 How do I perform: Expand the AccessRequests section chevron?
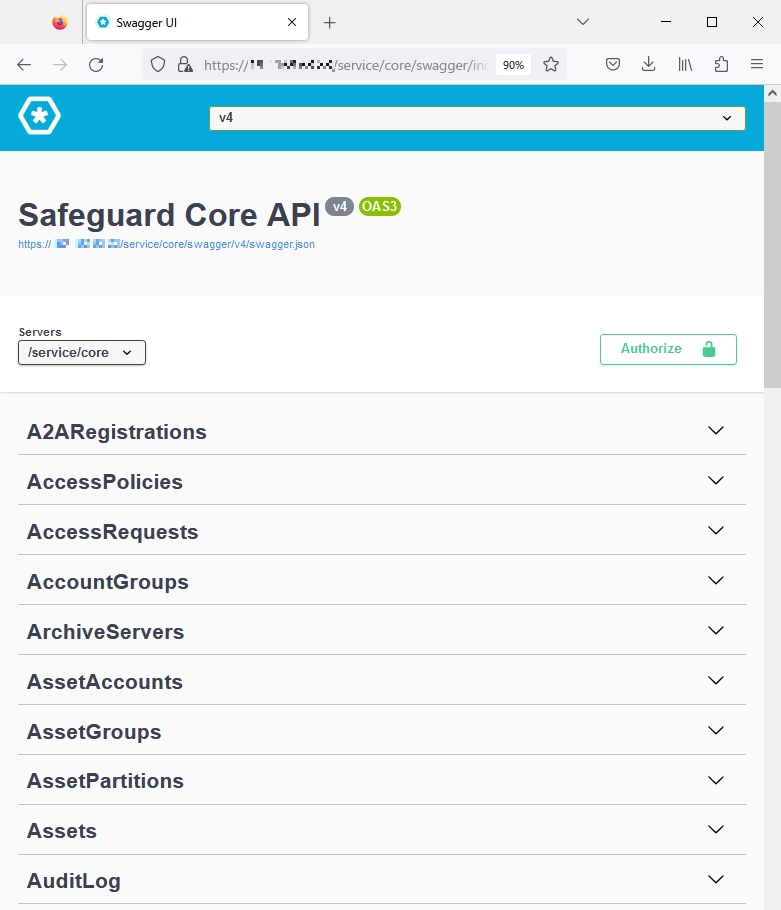click(716, 530)
